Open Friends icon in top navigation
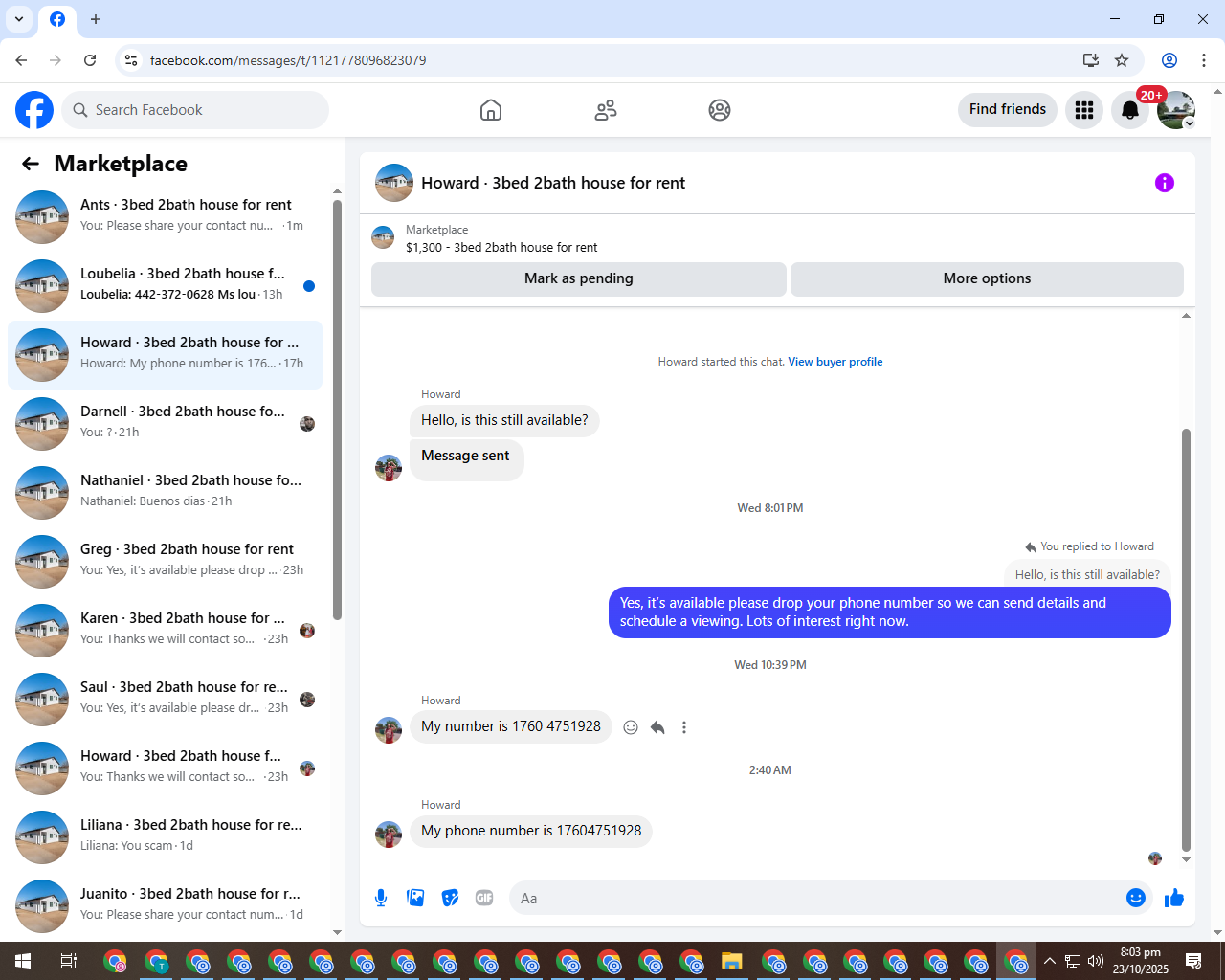1225x980 pixels. [606, 110]
